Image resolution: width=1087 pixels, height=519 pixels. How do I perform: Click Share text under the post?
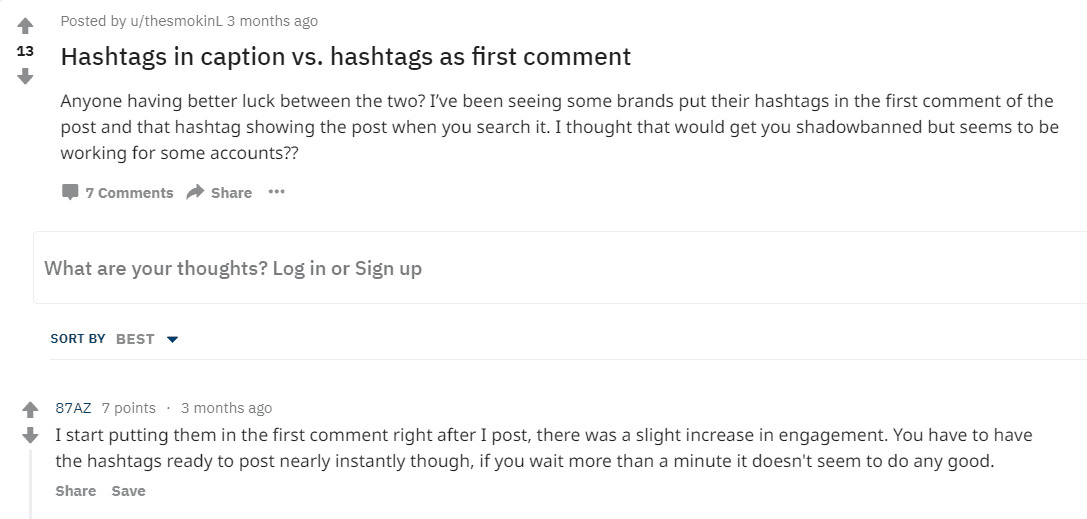(x=231, y=193)
